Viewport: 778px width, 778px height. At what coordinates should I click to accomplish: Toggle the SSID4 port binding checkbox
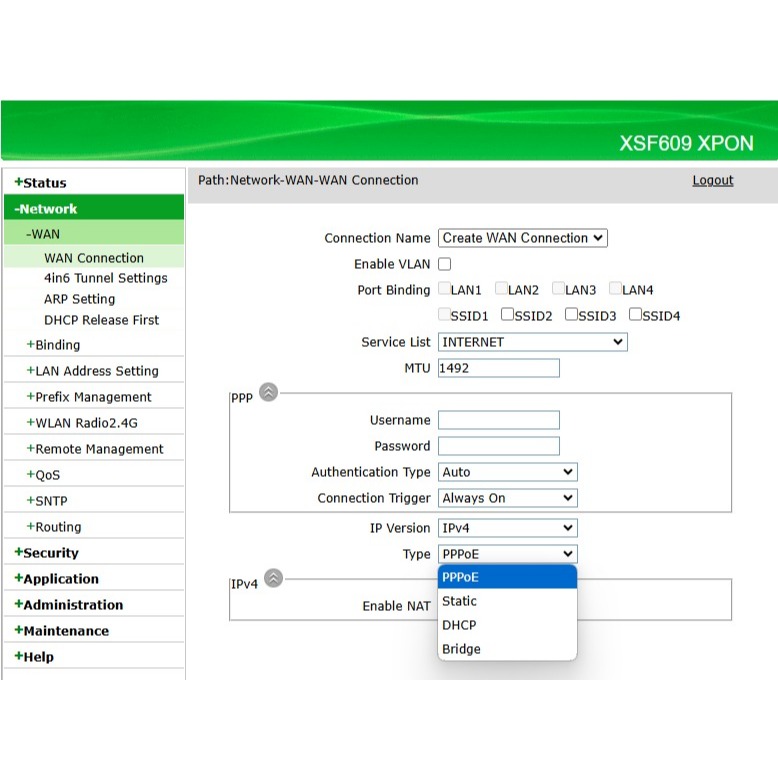click(636, 315)
